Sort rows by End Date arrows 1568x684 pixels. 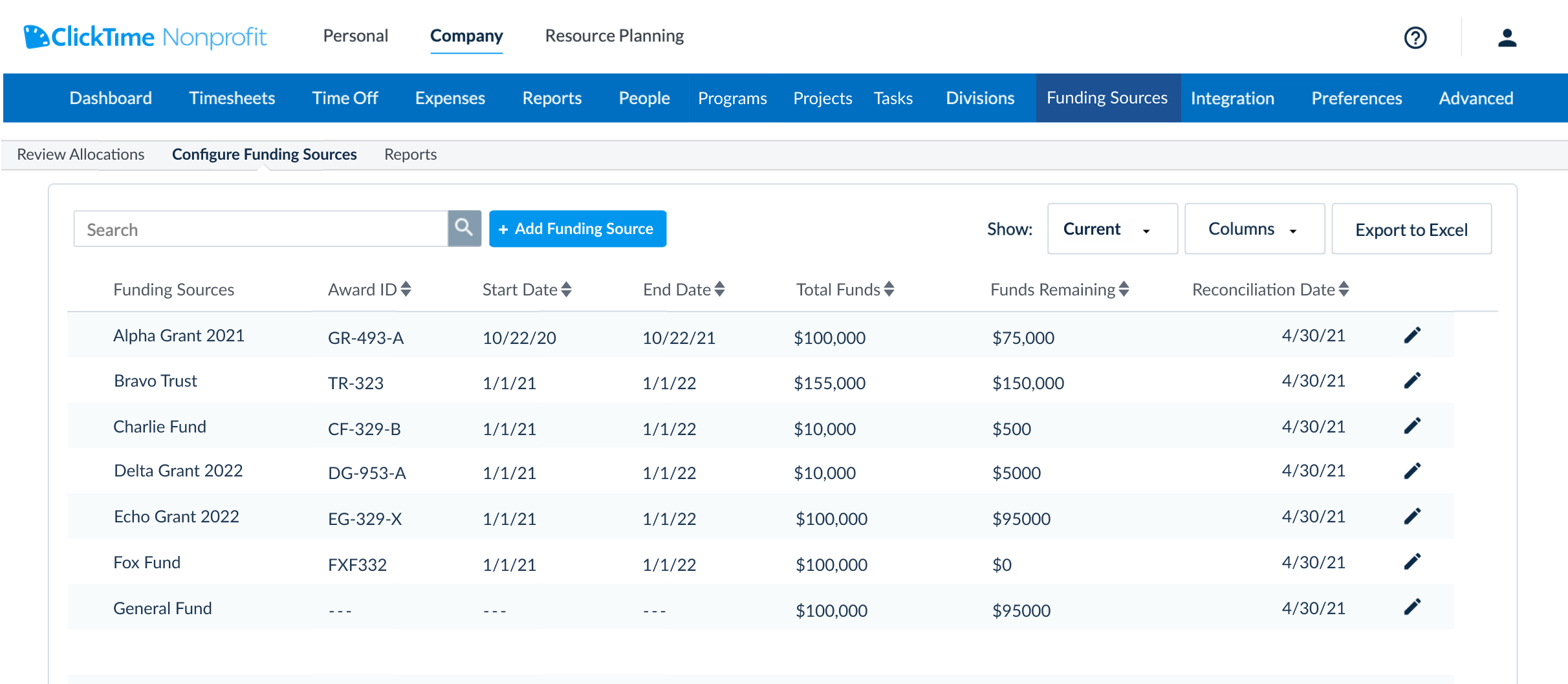coord(719,289)
